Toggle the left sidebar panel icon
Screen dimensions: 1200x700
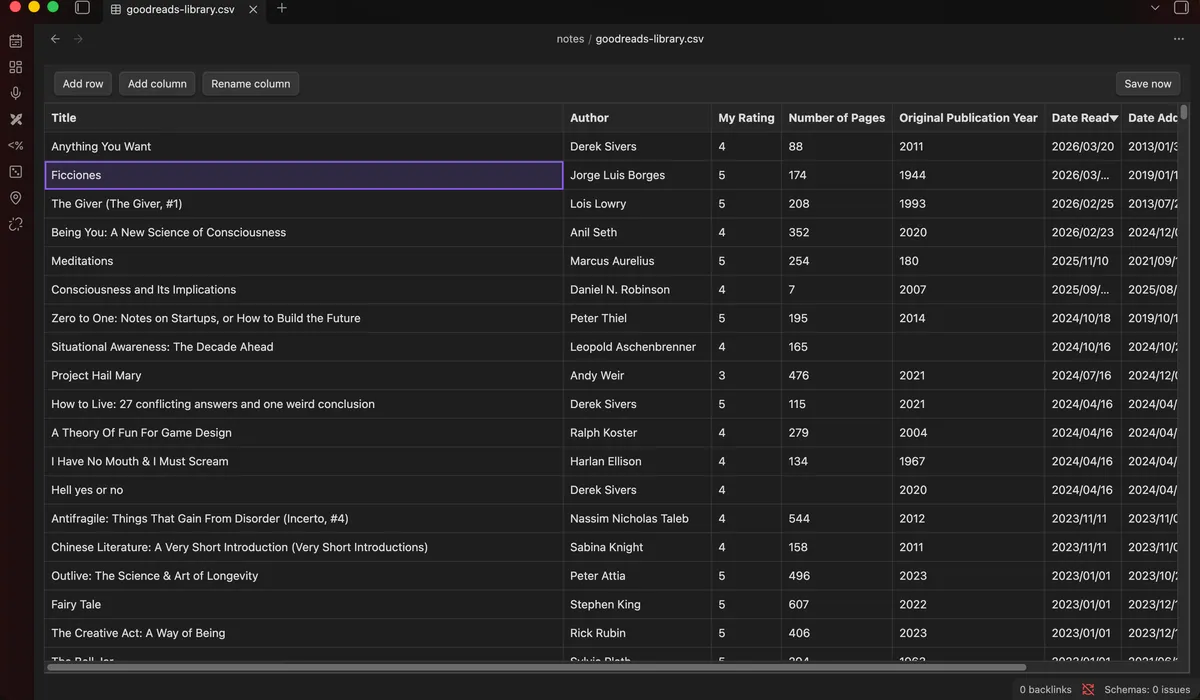click(x=82, y=8)
